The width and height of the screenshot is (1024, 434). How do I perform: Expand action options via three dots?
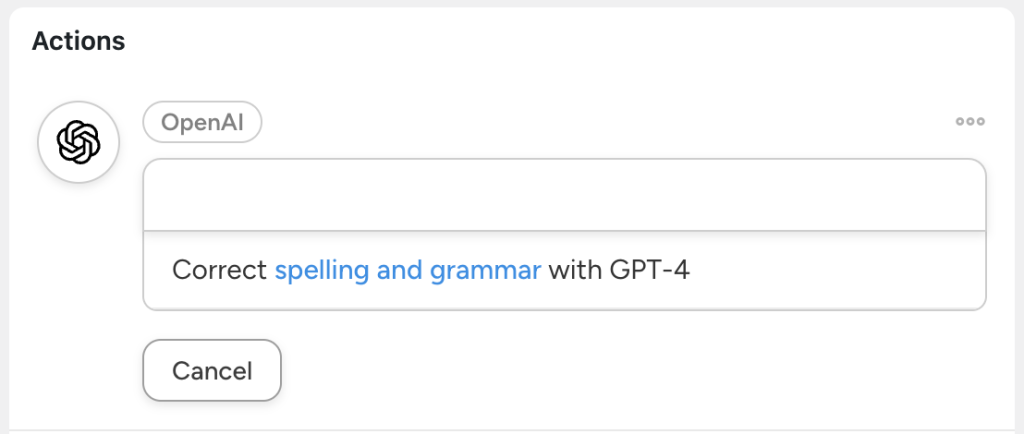coord(969,122)
